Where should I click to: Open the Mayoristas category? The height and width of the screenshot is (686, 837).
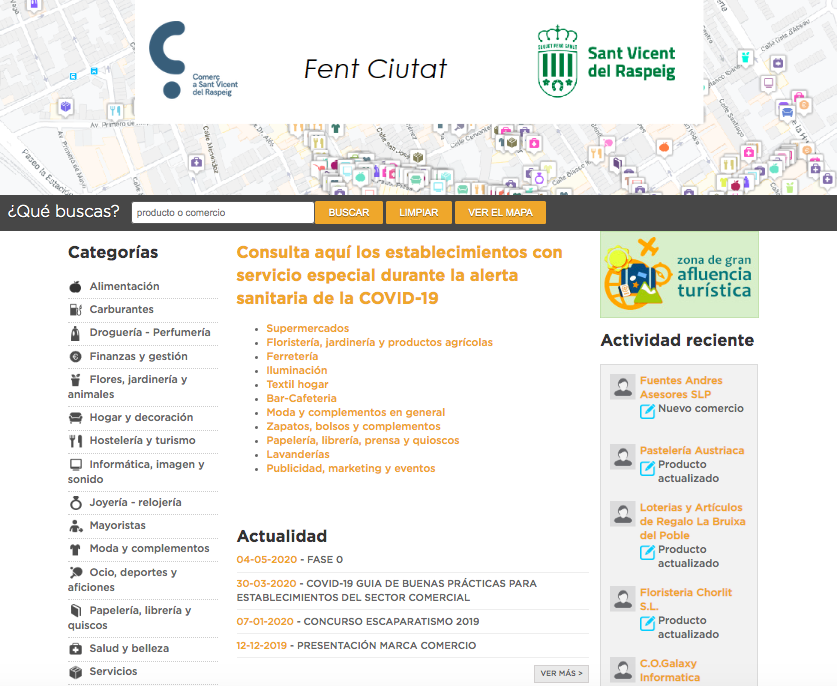coord(117,526)
